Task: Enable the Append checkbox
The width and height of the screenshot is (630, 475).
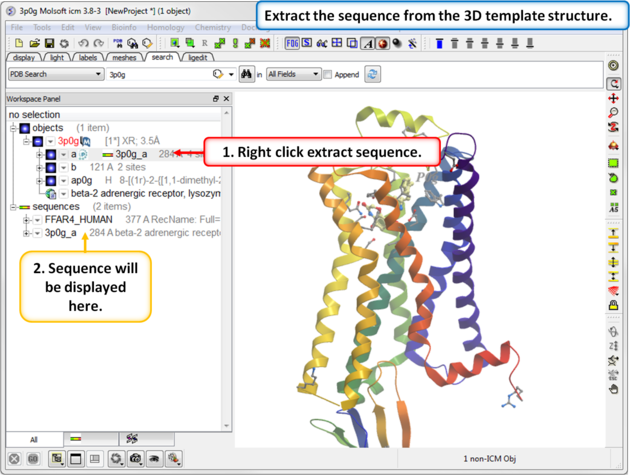Action: click(x=328, y=75)
